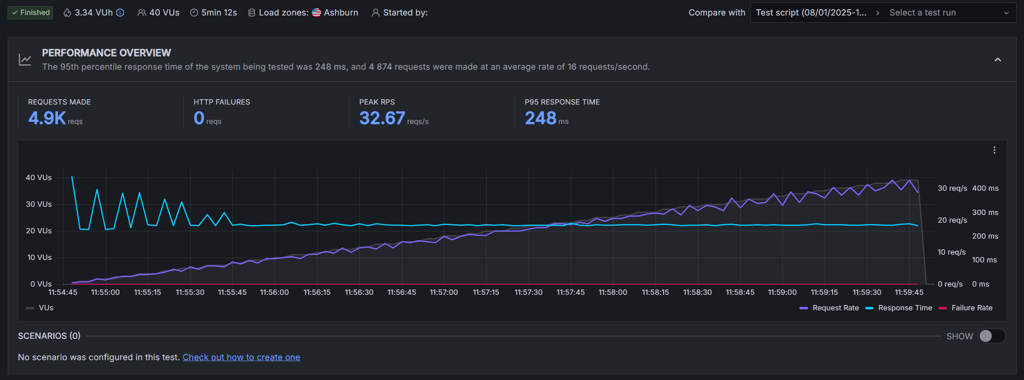1024x380 pixels.
Task: Toggle the Scenarios SHOW switch
Action: [992, 336]
